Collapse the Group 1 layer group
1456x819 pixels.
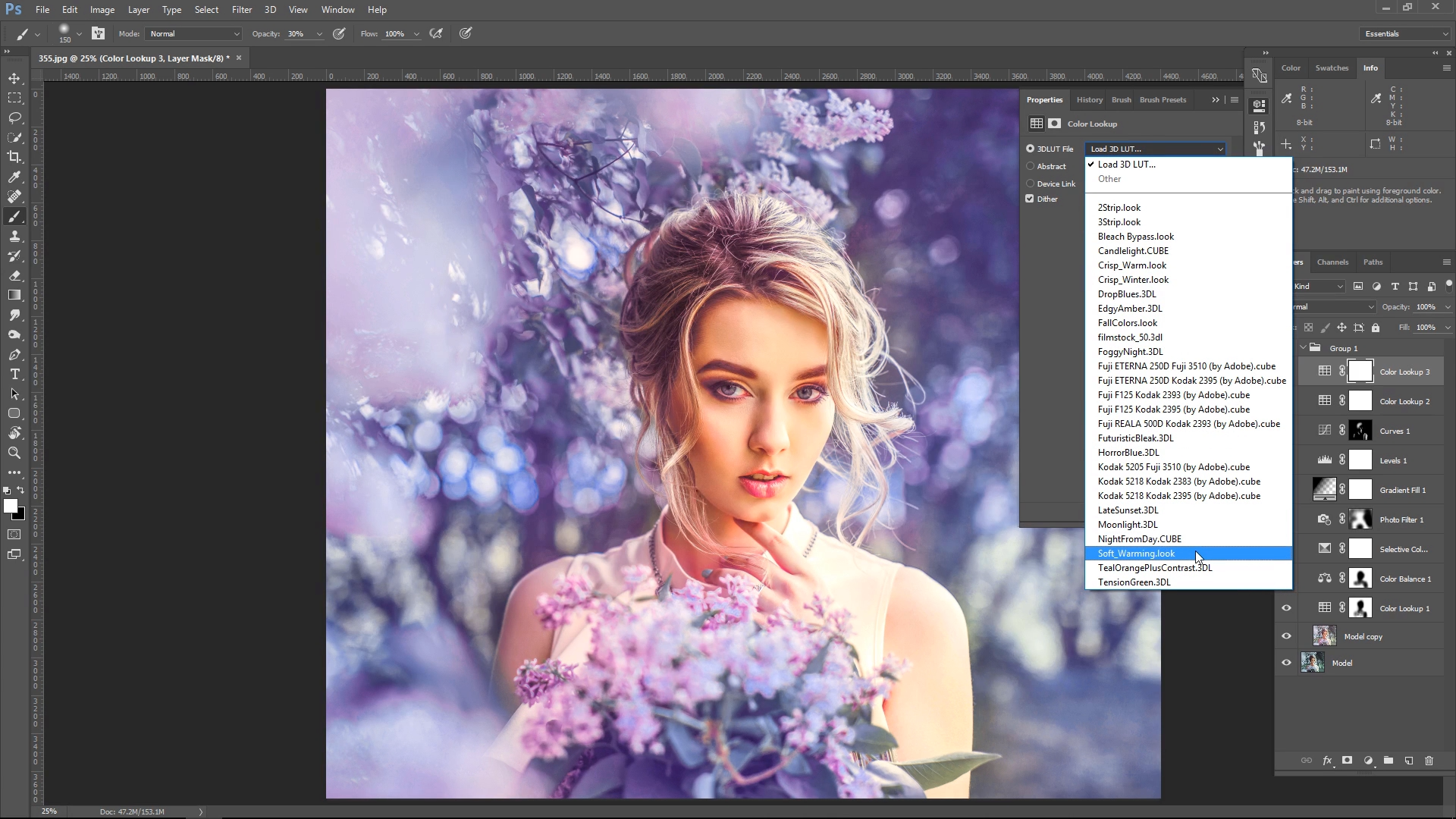point(1304,348)
